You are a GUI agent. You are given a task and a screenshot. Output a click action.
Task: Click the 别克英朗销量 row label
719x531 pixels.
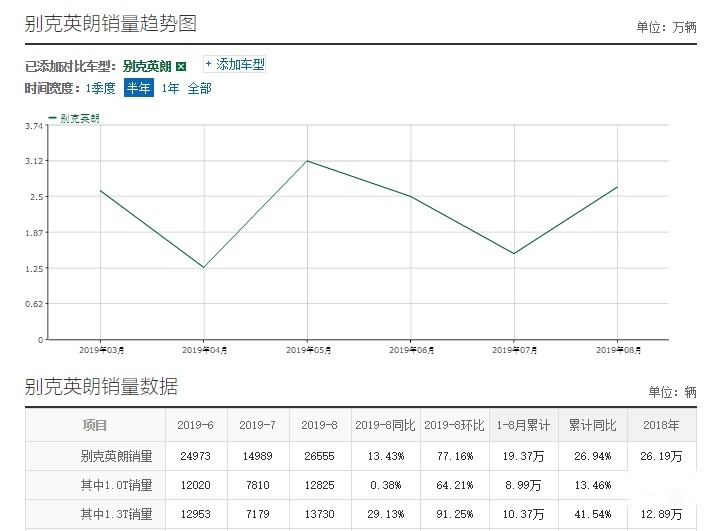tap(116, 456)
